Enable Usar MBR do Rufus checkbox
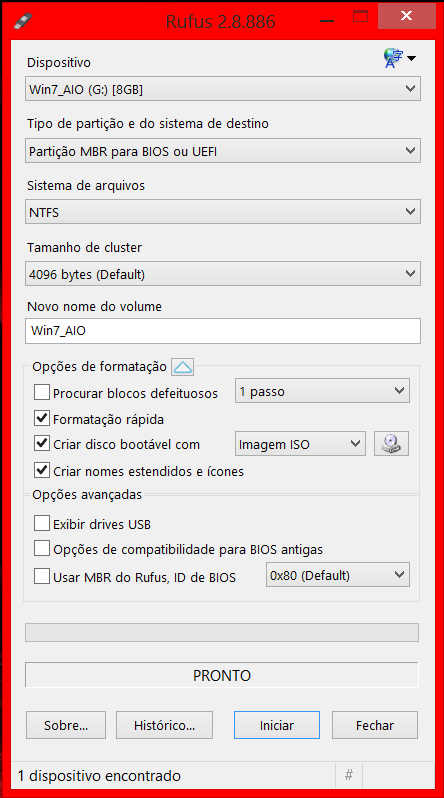 (x=41, y=577)
